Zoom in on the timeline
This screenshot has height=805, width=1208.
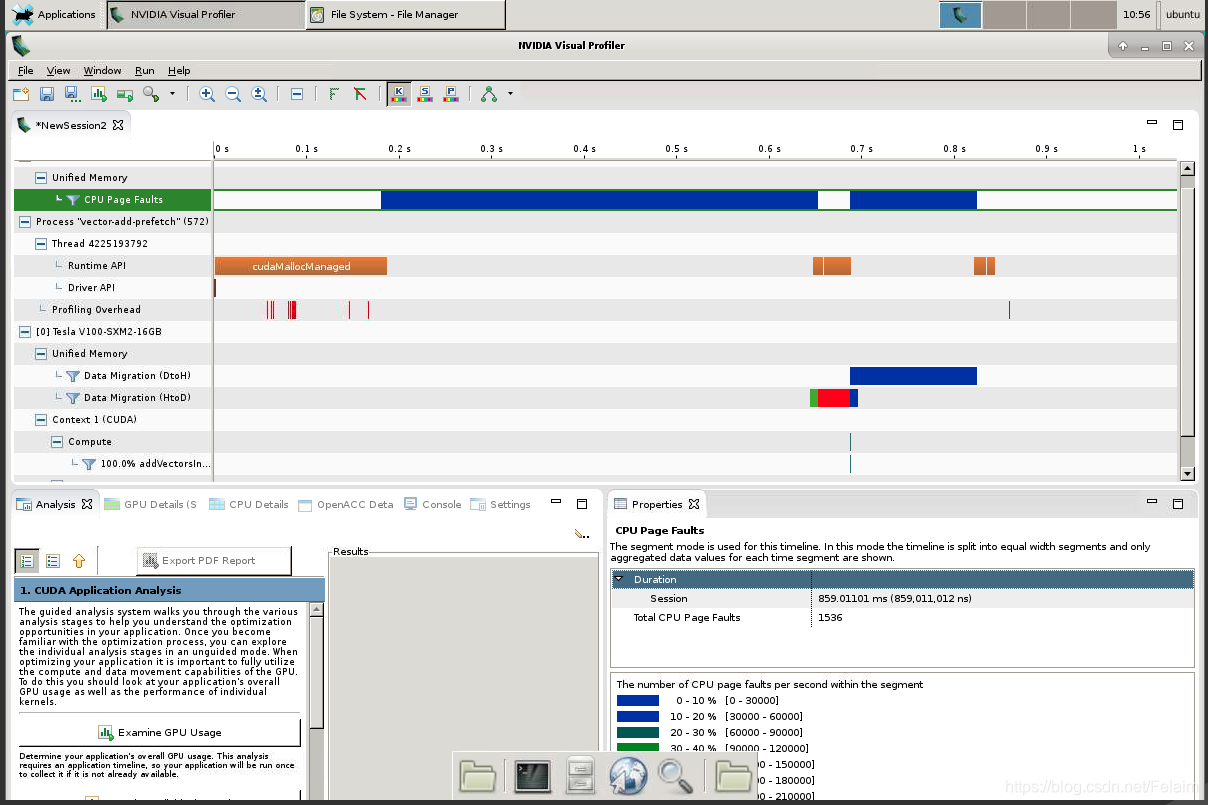pyautogui.click(x=207, y=94)
